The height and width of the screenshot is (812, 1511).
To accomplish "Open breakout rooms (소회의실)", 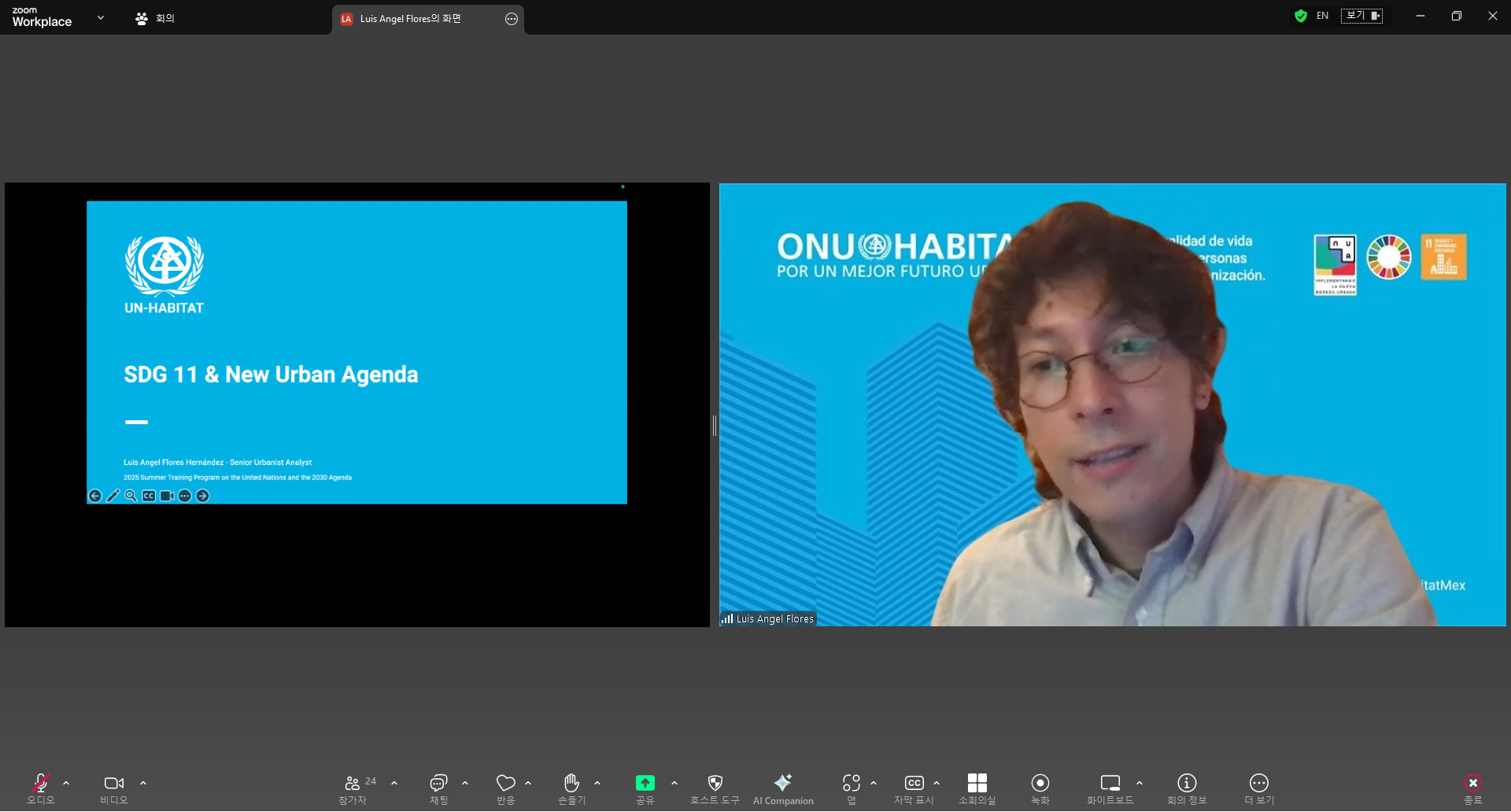I will pyautogui.click(x=977, y=789).
